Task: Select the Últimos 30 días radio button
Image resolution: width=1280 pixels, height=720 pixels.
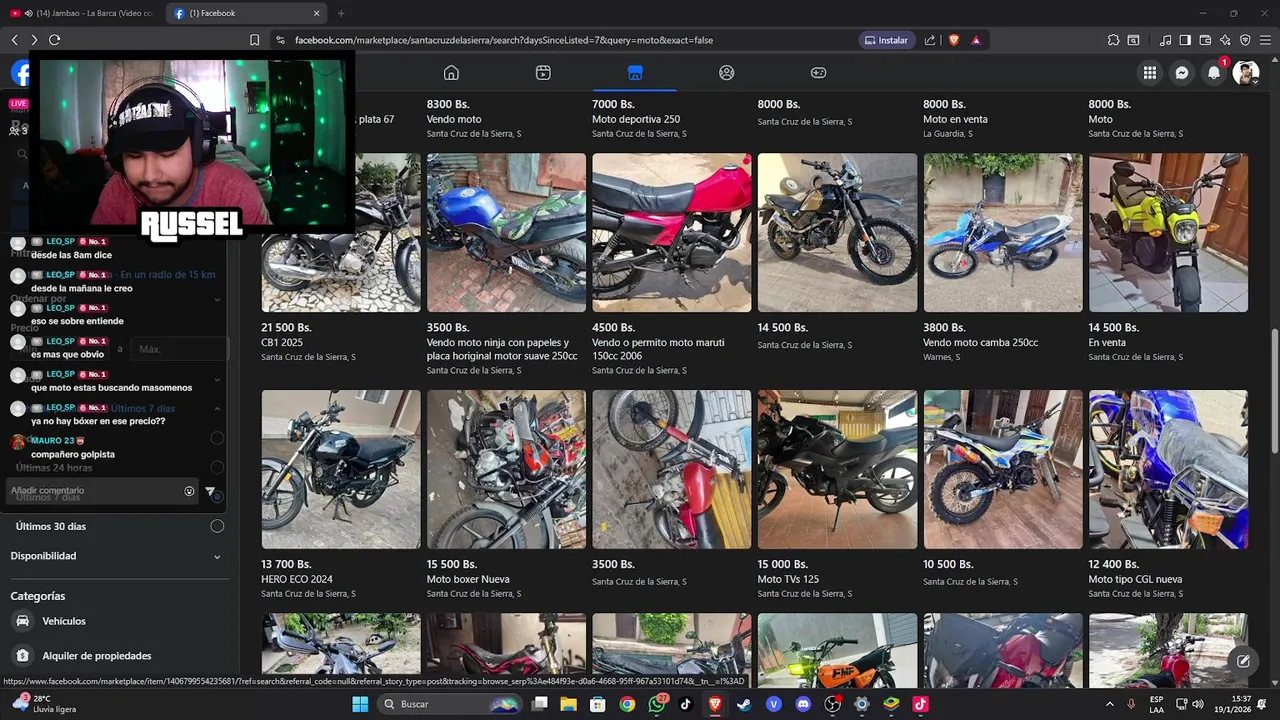Action: 217,526
